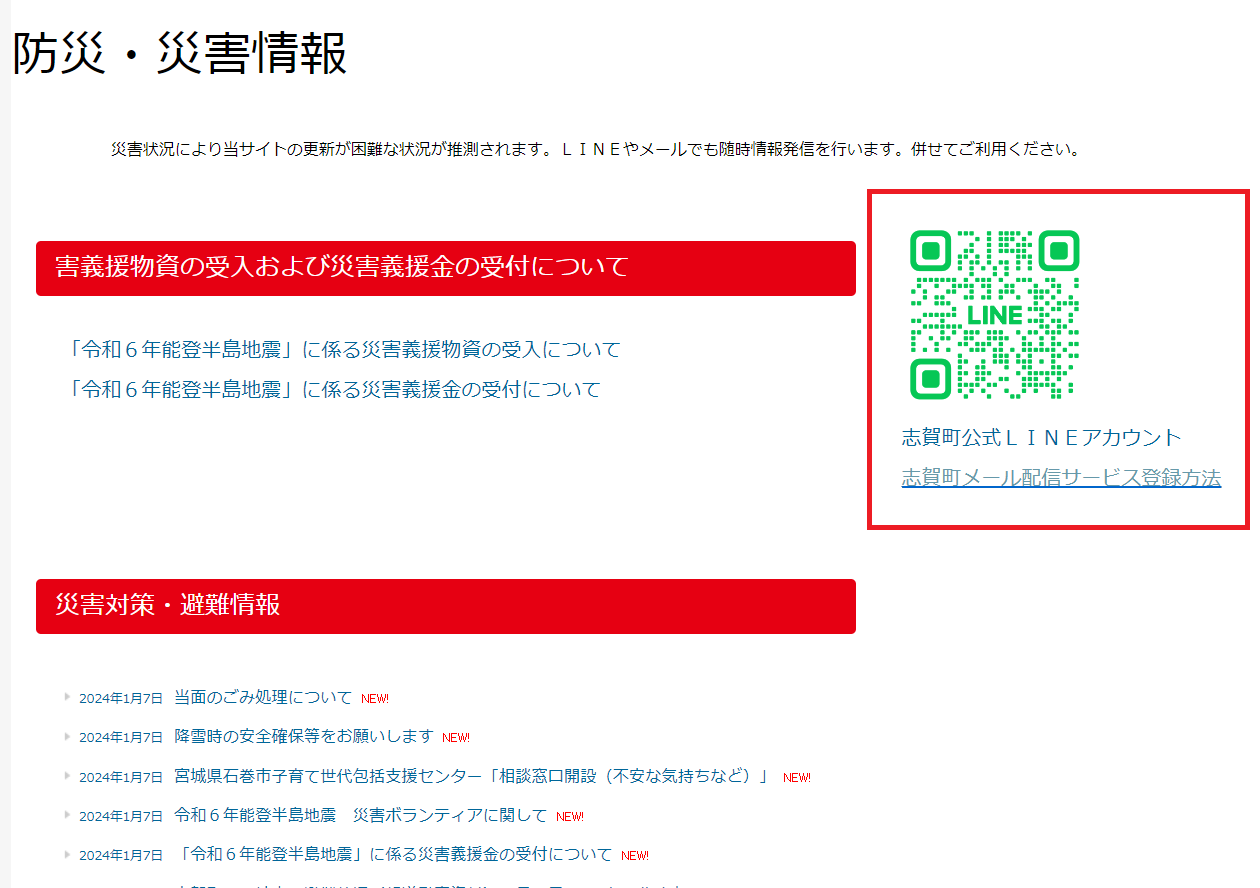
Task: Click the NEW! badge after 相談窓口開設 item
Action: (797, 778)
